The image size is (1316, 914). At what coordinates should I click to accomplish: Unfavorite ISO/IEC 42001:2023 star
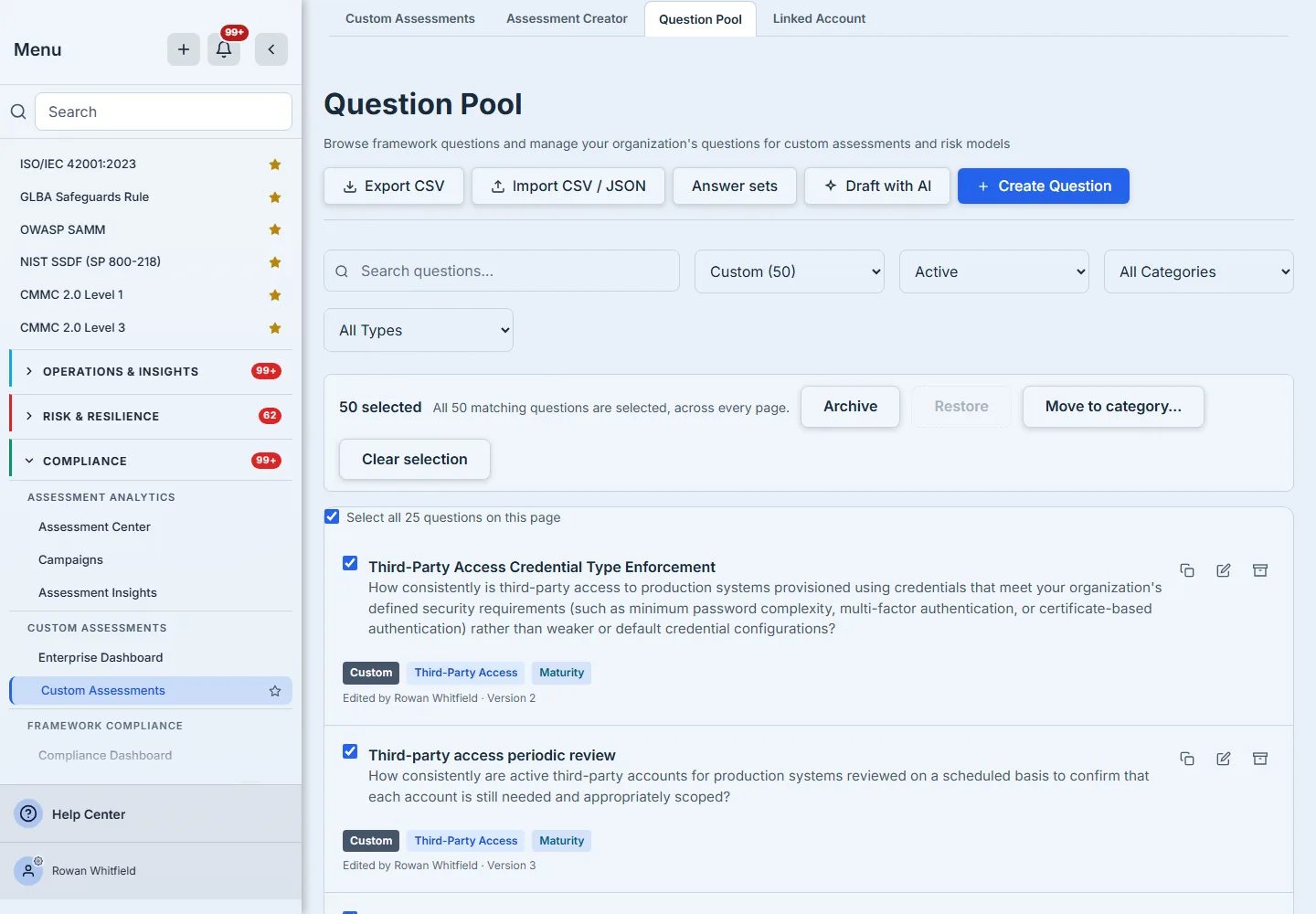coord(275,165)
